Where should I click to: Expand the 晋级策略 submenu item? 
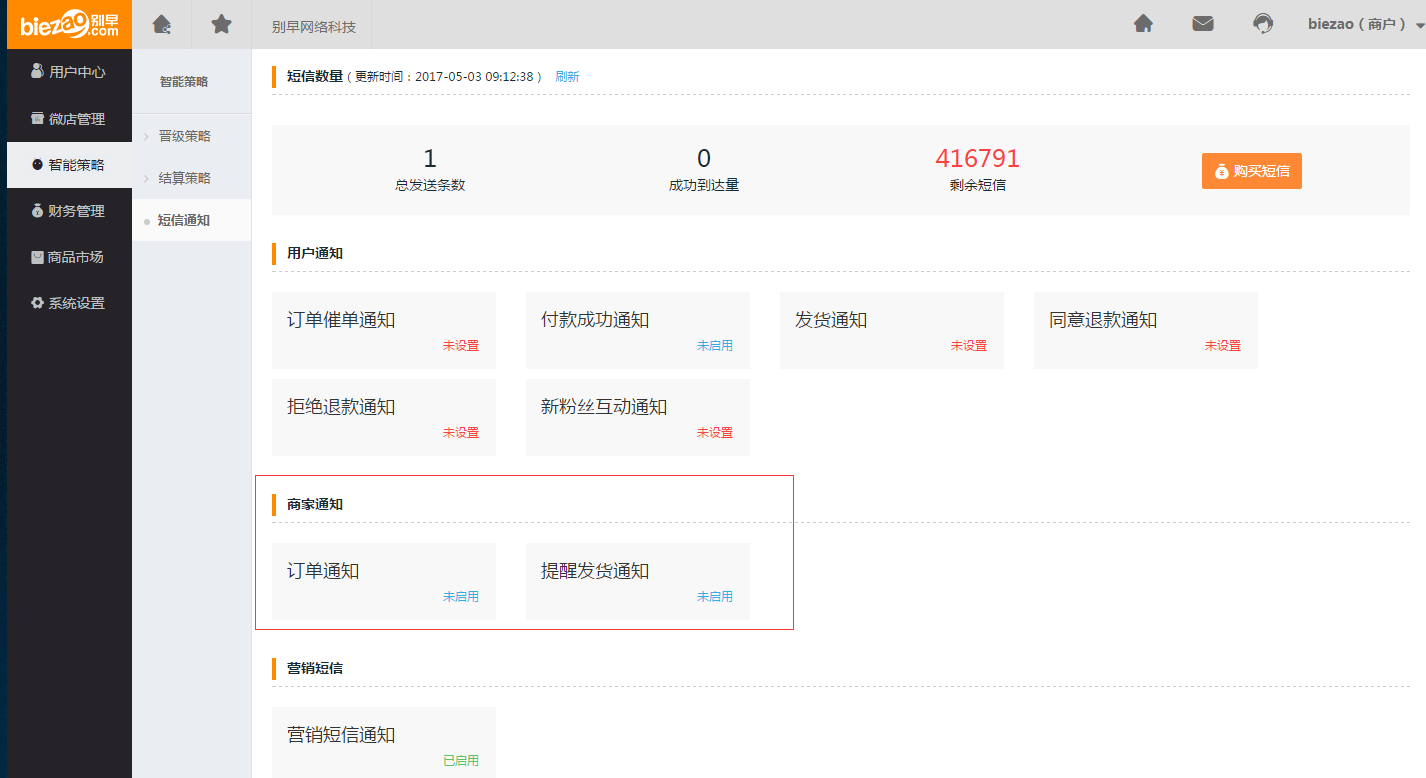pyautogui.click(x=185, y=136)
